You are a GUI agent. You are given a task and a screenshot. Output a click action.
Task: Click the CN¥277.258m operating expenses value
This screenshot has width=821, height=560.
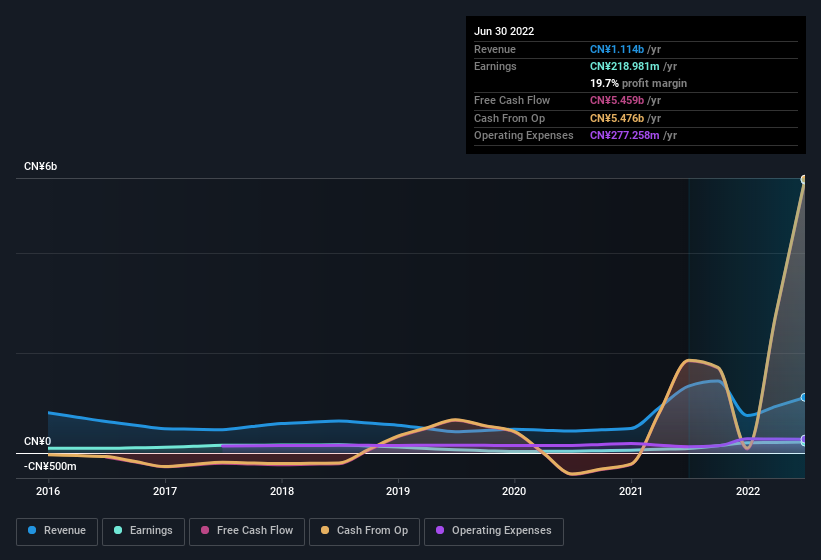[x=625, y=136]
